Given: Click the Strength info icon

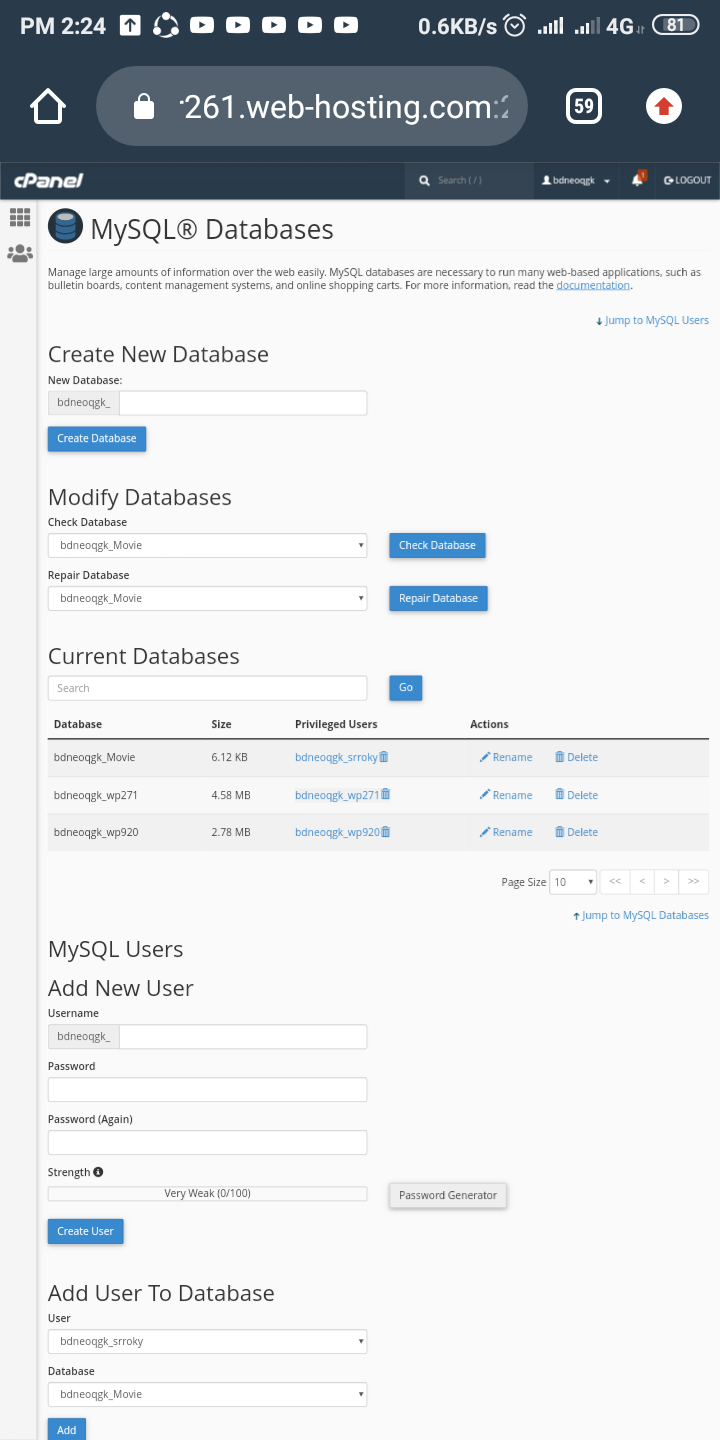Looking at the screenshot, I should [99, 1172].
